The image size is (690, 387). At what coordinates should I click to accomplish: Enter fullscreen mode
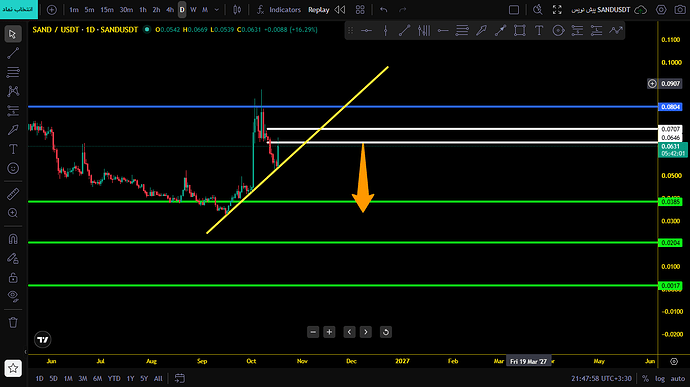(557, 10)
